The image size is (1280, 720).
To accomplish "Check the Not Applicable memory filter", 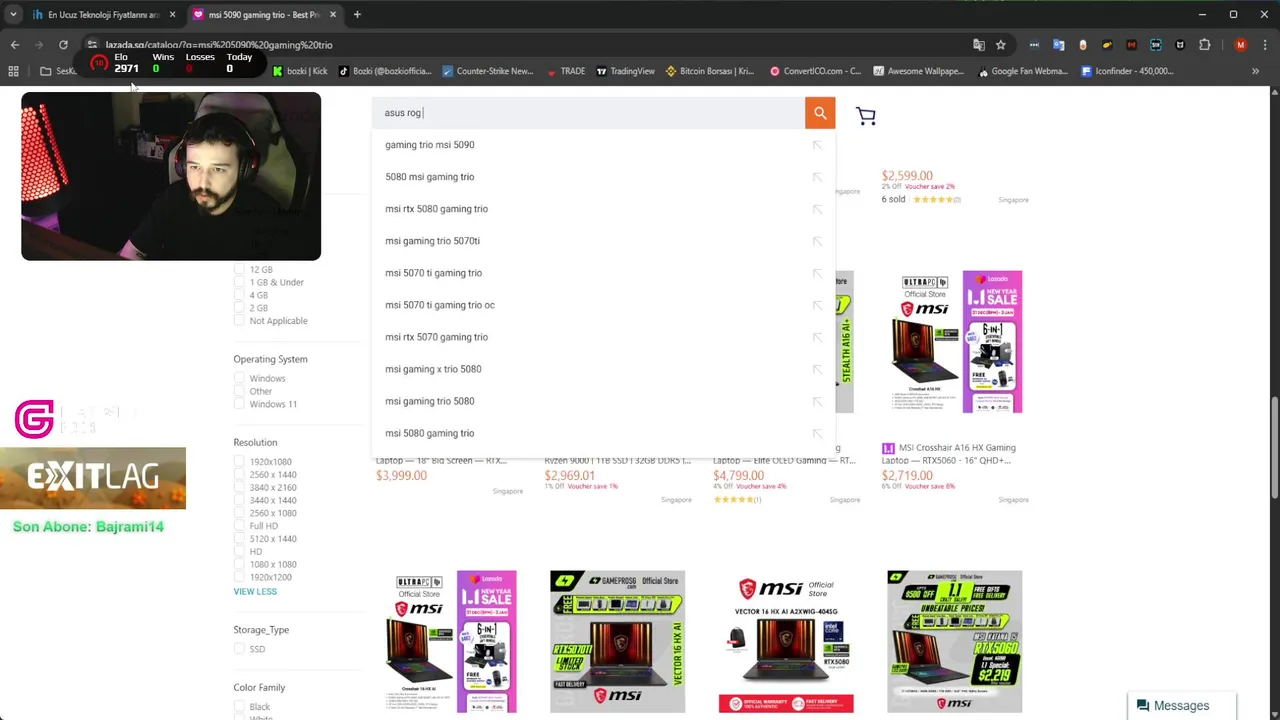I will 239,321.
